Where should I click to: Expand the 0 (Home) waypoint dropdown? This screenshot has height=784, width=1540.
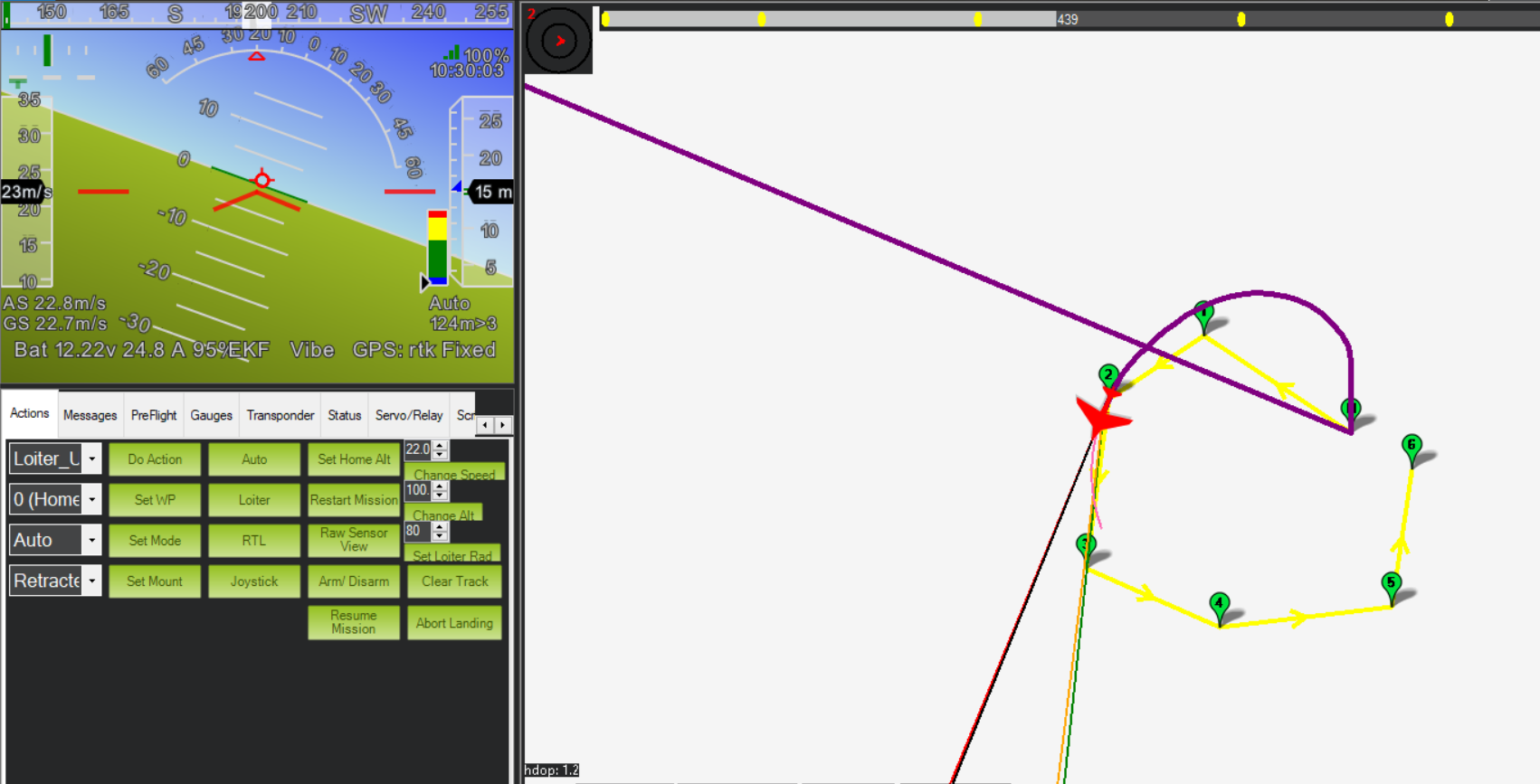91,499
